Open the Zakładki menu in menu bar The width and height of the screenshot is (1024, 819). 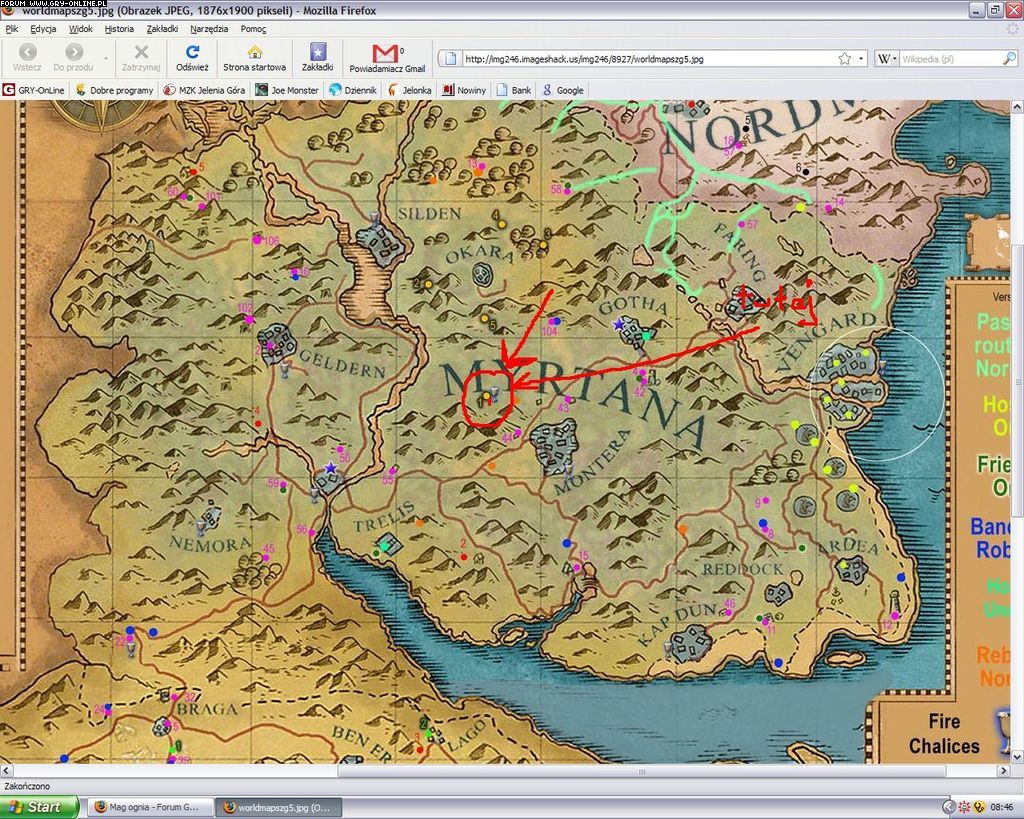point(160,29)
